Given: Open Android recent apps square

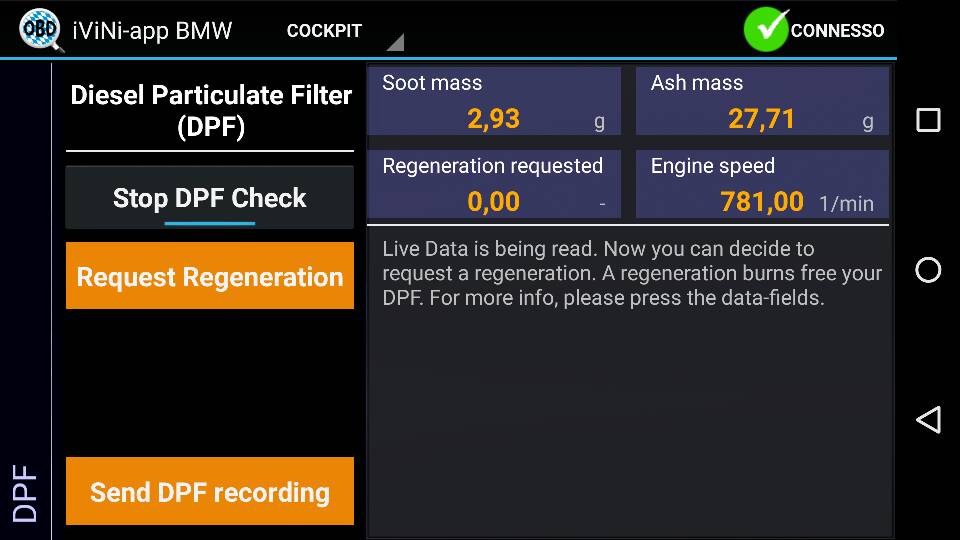Looking at the screenshot, I should [x=928, y=120].
